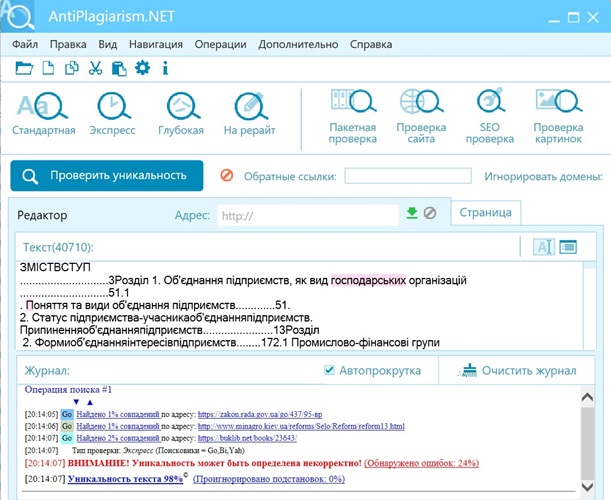Open the Правка menu
This screenshot has width=611, height=500.
tap(68, 44)
